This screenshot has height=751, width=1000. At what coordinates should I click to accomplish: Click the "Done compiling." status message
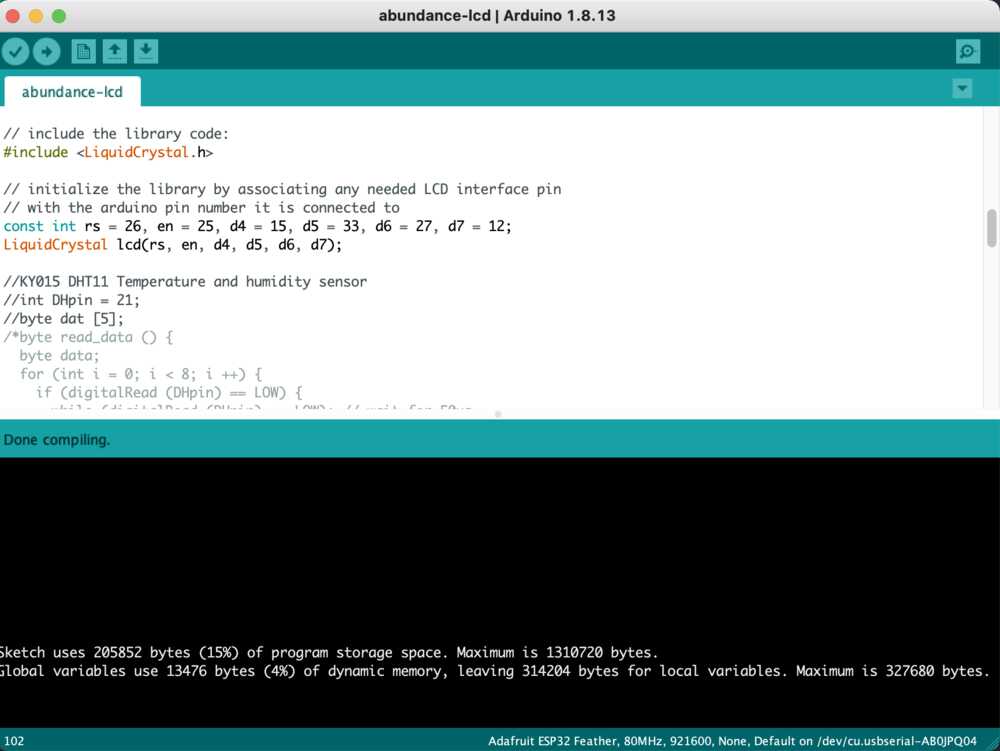click(x=57, y=440)
